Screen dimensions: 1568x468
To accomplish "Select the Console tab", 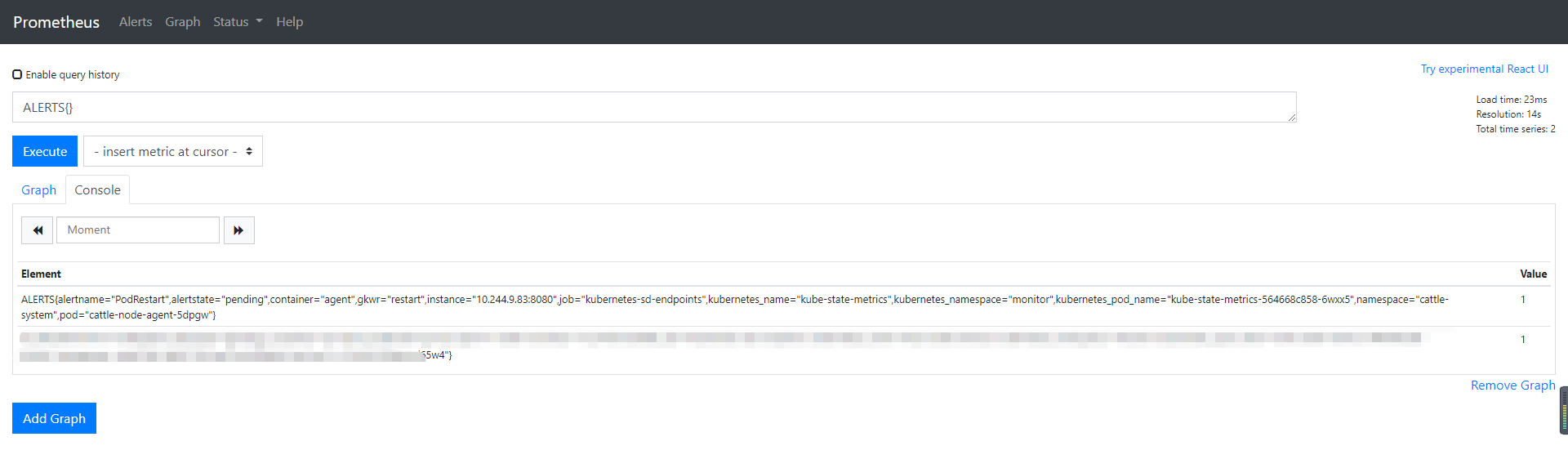I will pos(97,189).
